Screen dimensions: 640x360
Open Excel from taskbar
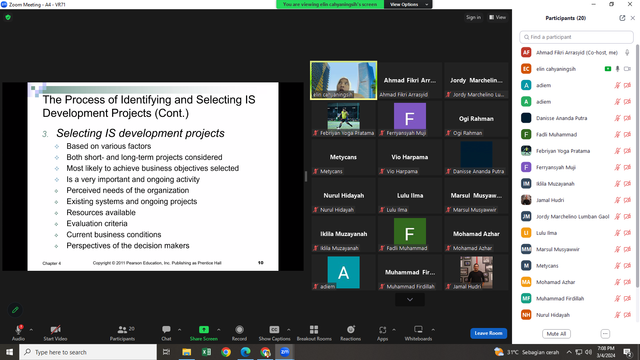pyautogui.click(x=207, y=352)
